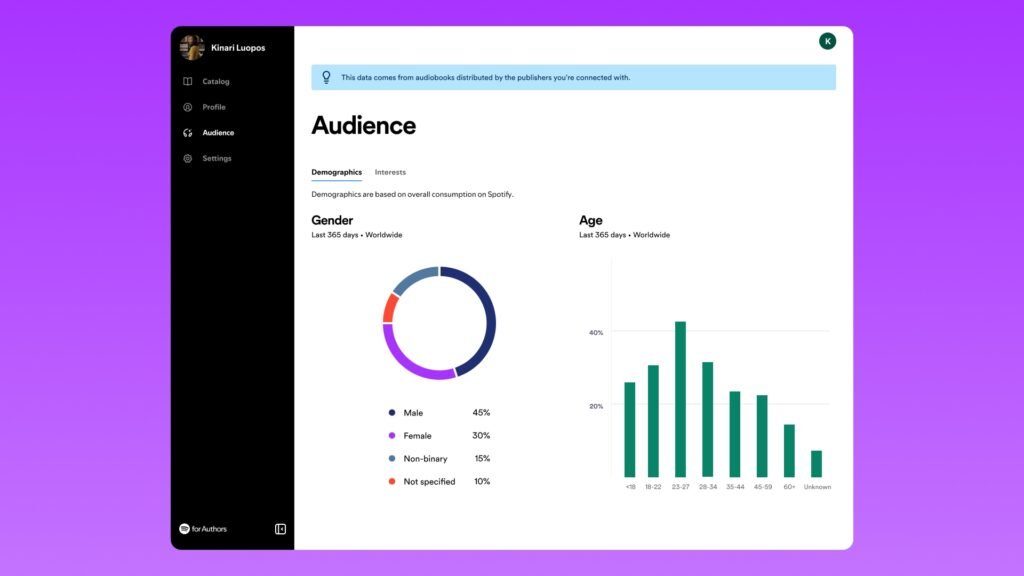Viewport: 1024px width, 576px height.
Task: Open the Catalog menu item
Action: click(215, 82)
